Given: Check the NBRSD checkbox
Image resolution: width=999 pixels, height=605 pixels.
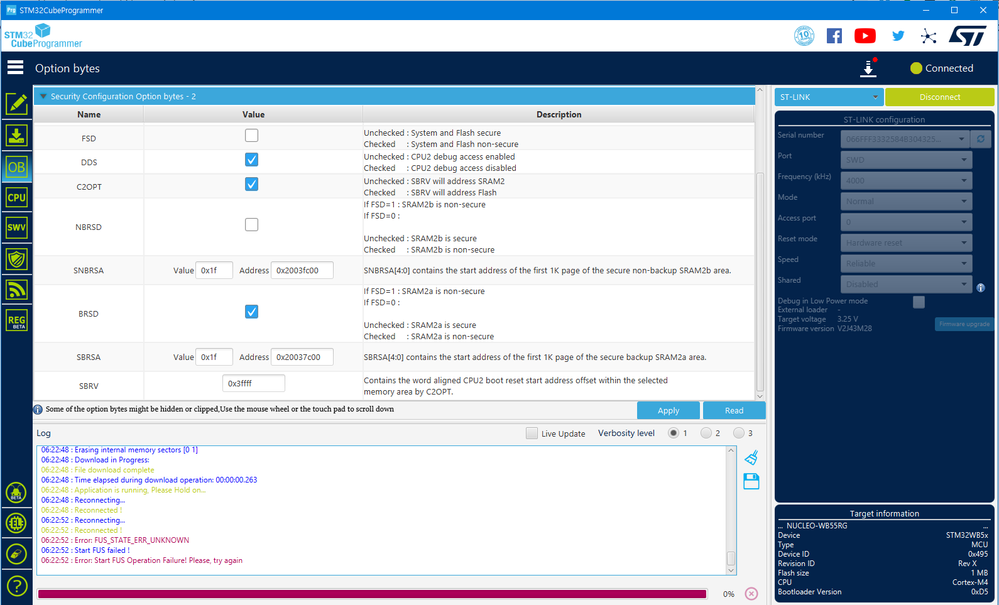Looking at the screenshot, I should pyautogui.click(x=252, y=224).
